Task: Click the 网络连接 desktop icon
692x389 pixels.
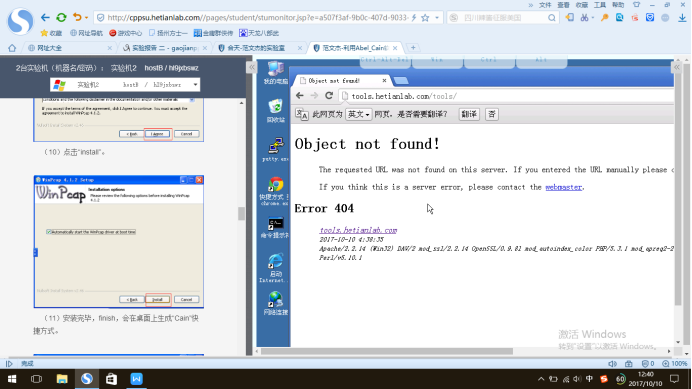Action: click(275, 303)
